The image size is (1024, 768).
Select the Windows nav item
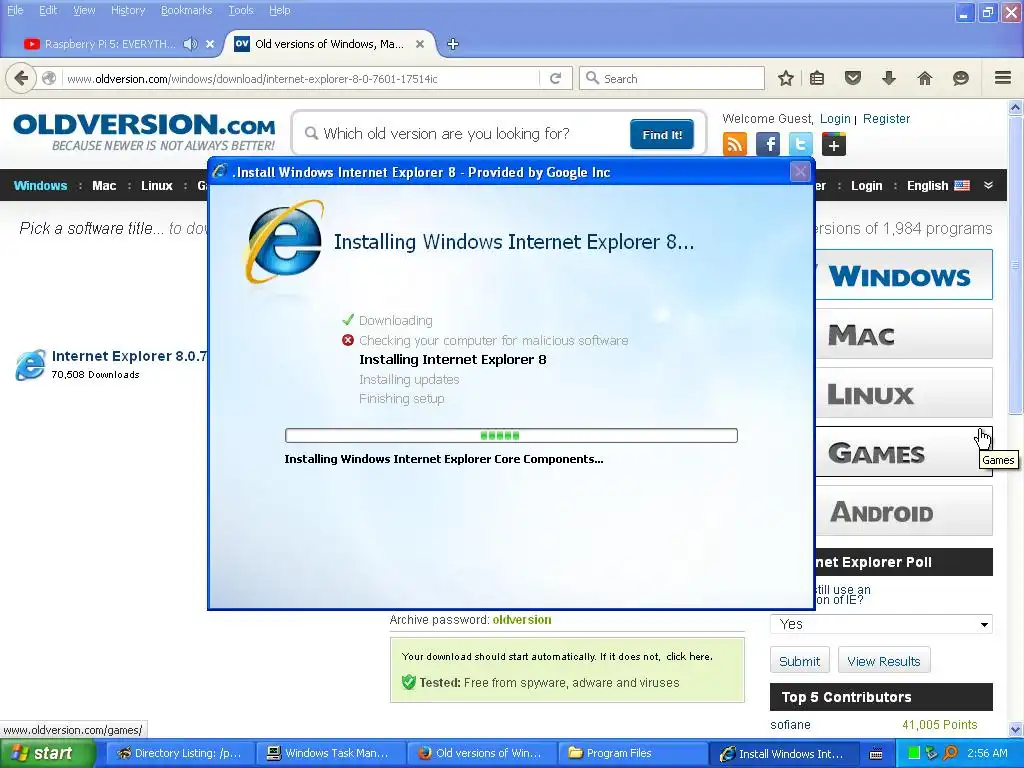click(x=40, y=185)
